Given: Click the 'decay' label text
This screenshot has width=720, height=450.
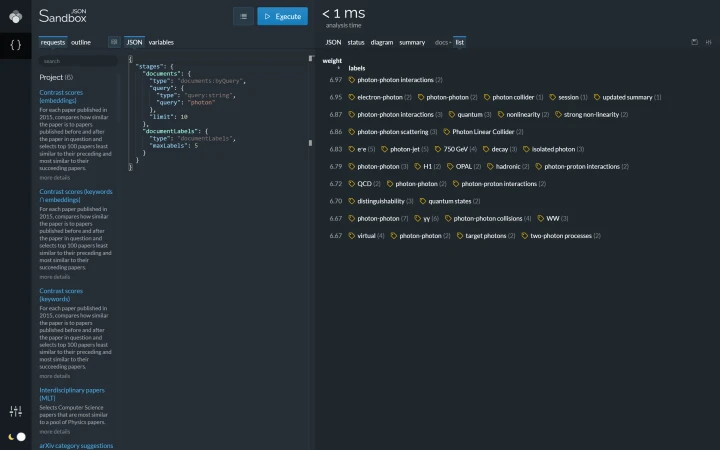Looking at the screenshot, I should [x=500, y=149].
